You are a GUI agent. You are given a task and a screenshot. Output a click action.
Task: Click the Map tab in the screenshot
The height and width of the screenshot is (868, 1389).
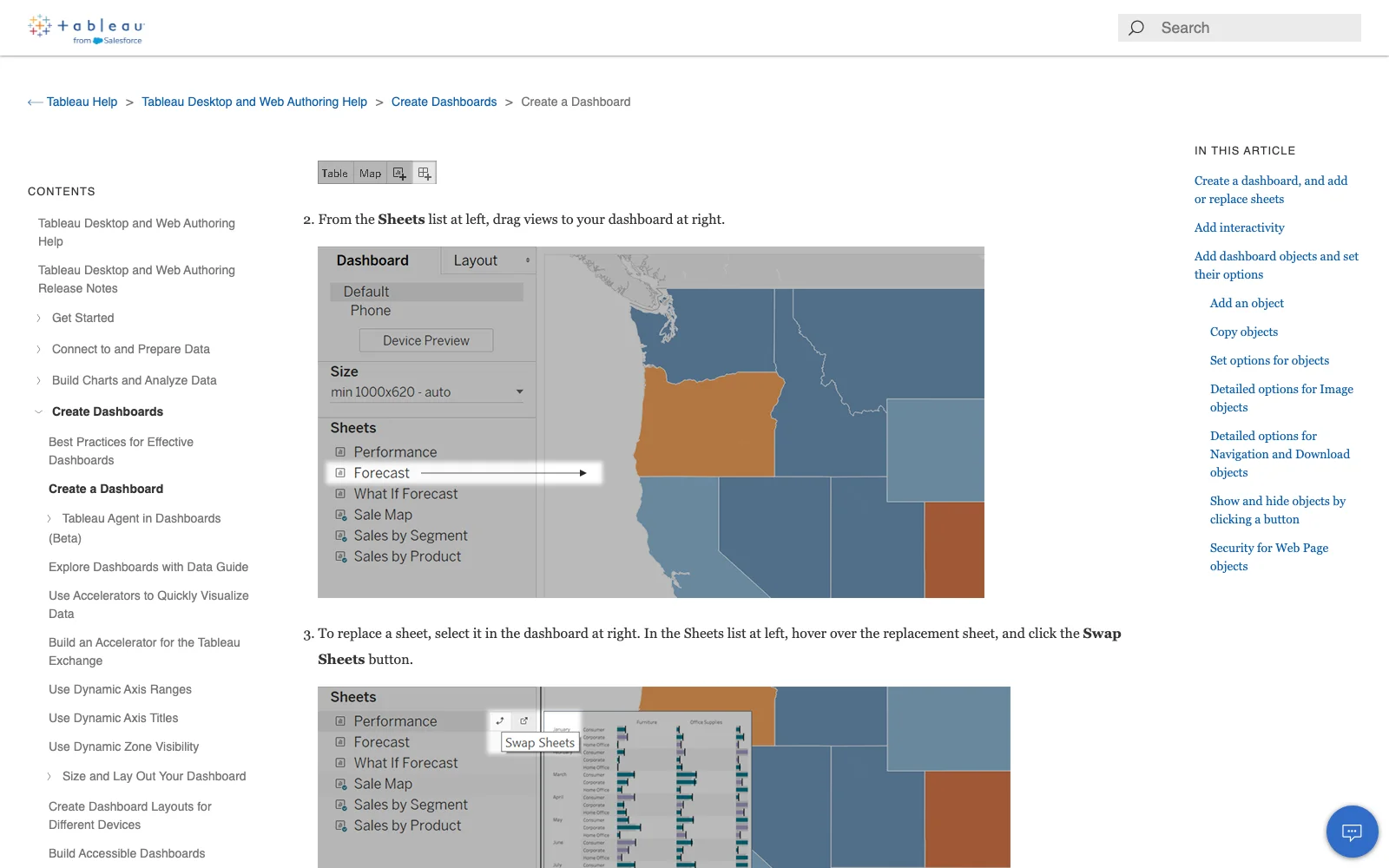[370, 173]
